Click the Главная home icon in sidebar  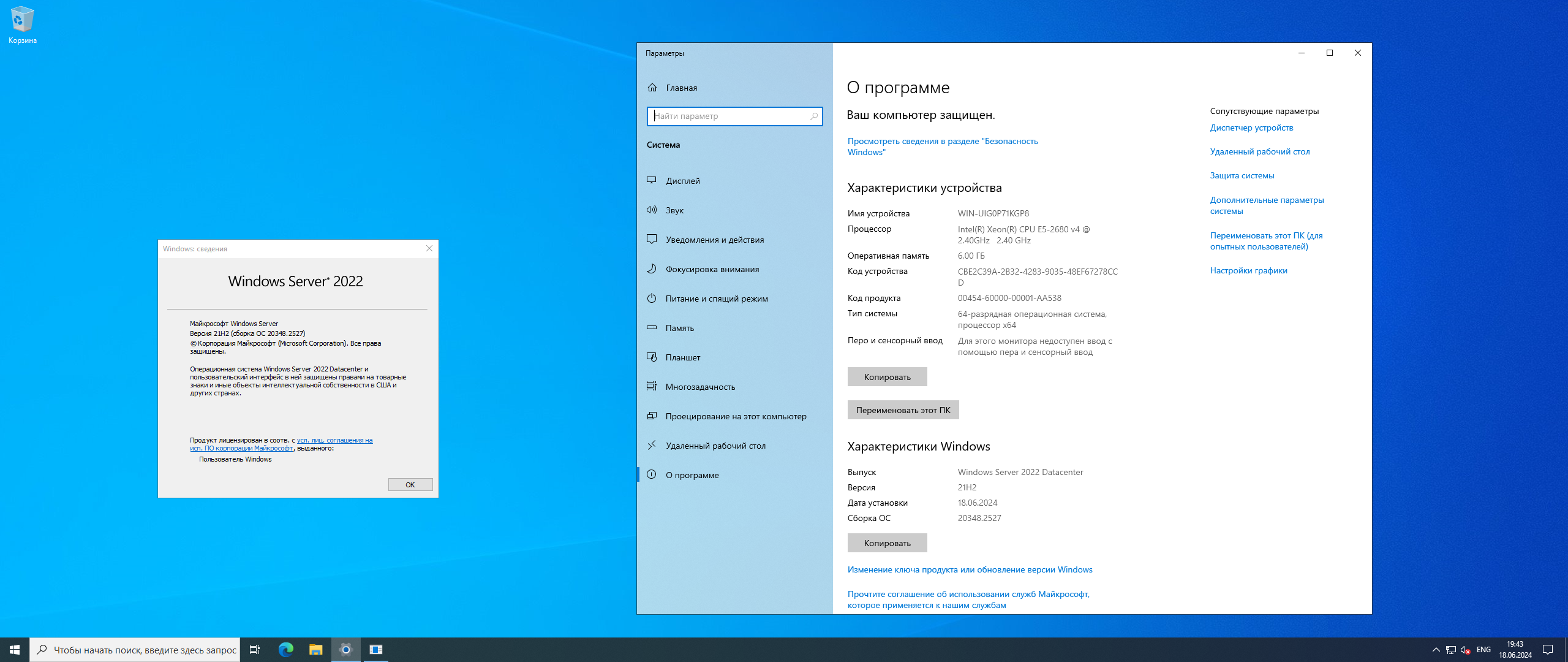coord(652,88)
